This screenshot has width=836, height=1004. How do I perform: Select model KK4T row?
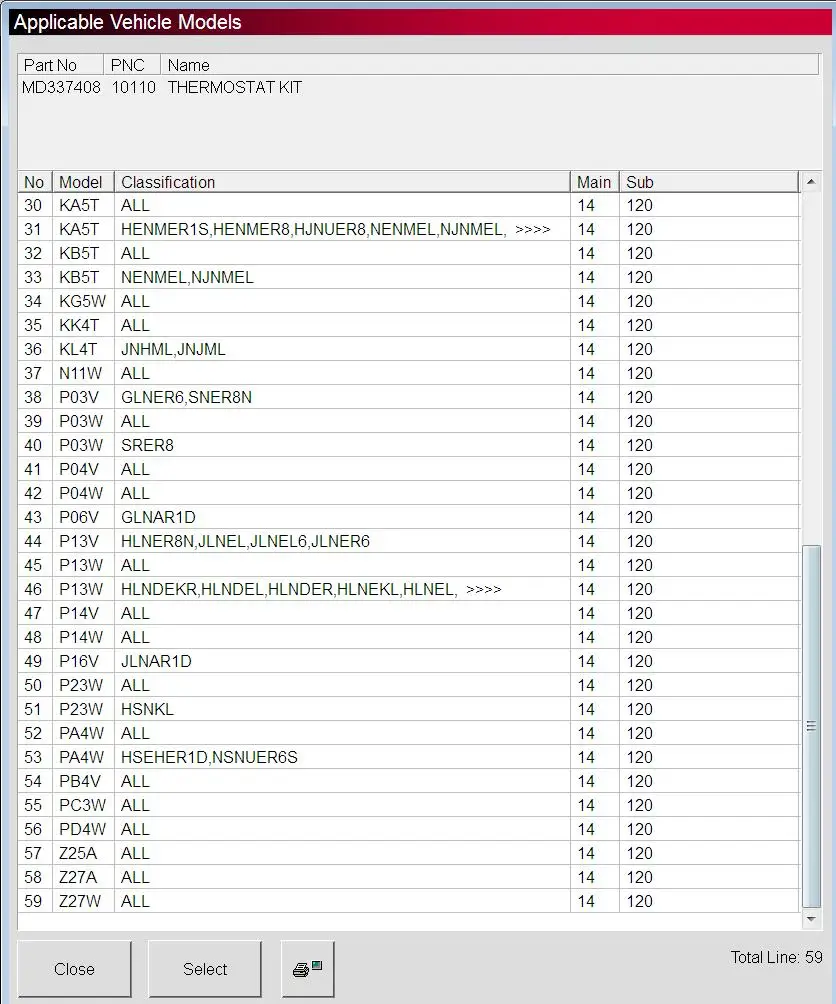click(409, 325)
